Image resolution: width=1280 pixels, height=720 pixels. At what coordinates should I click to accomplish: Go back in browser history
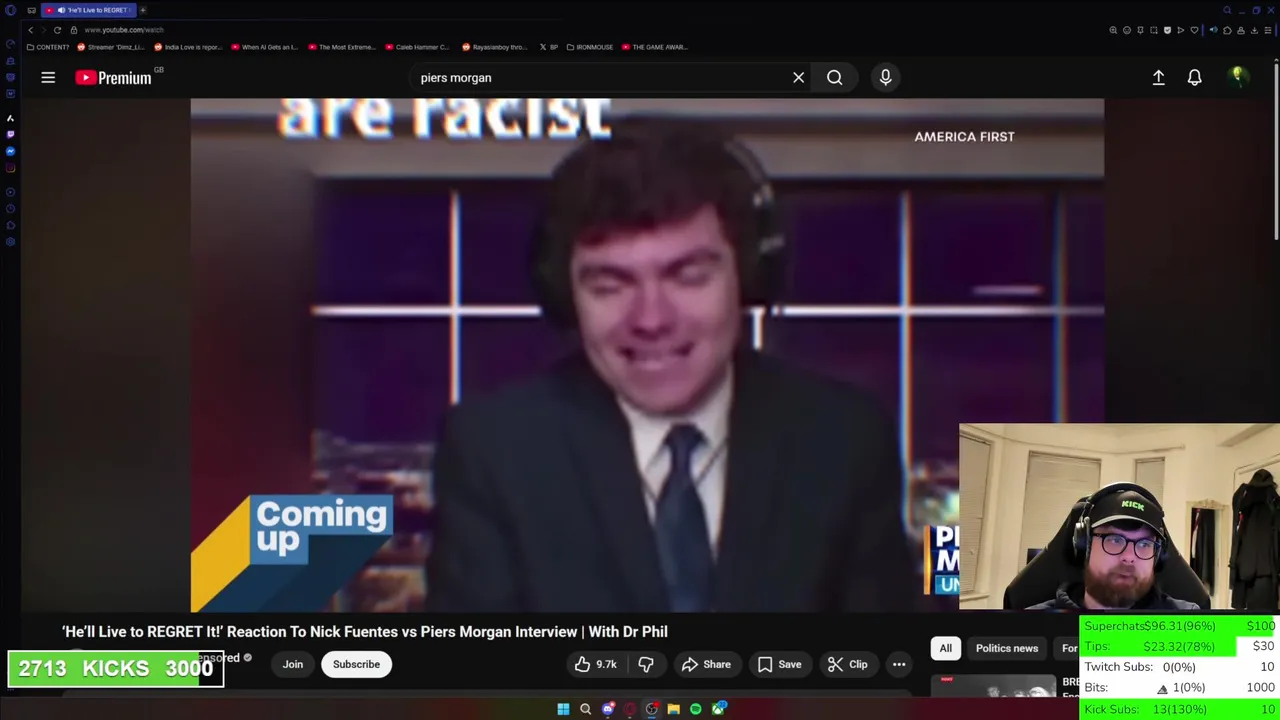pos(30,30)
